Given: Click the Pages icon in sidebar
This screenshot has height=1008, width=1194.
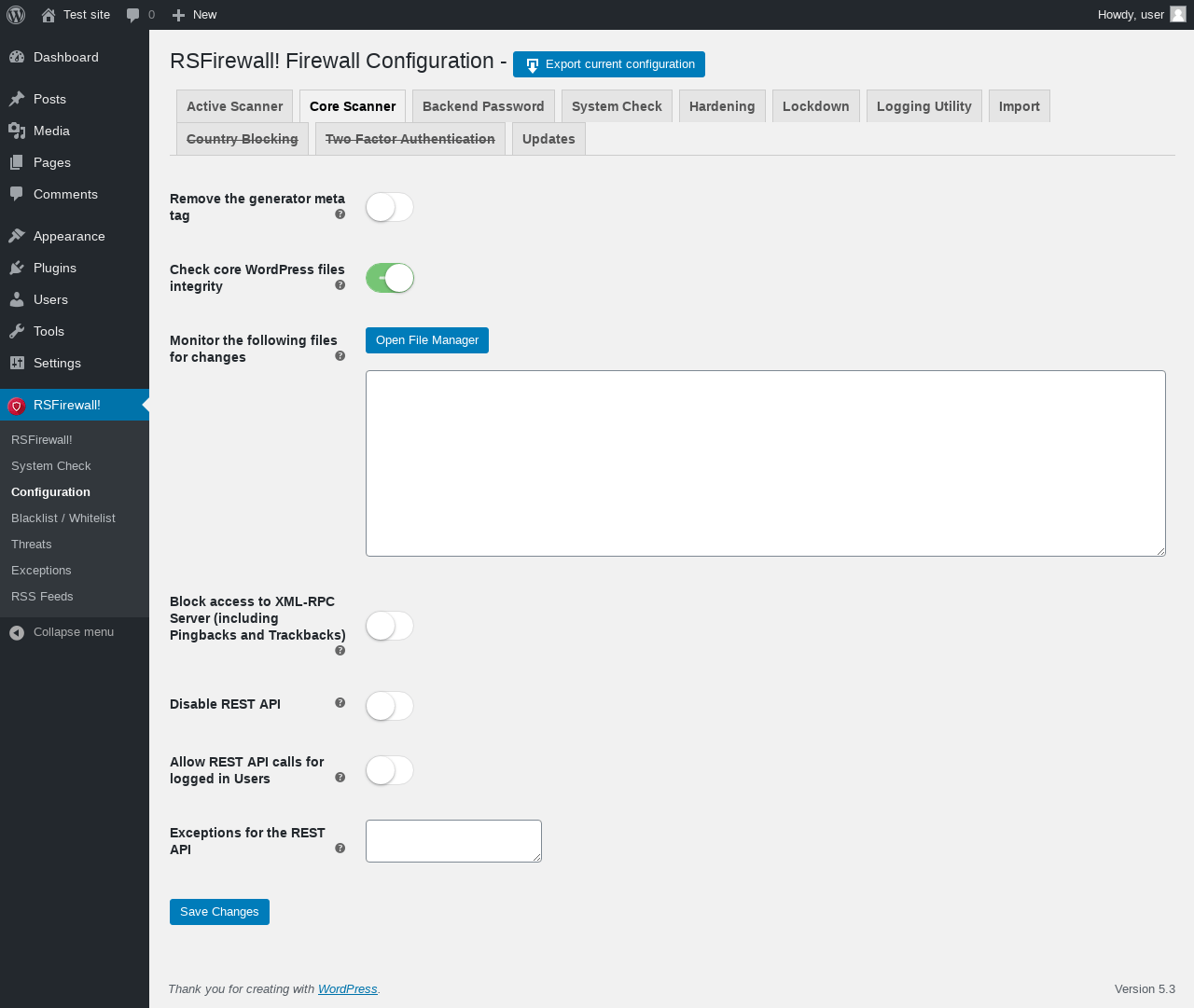Looking at the screenshot, I should [17, 162].
